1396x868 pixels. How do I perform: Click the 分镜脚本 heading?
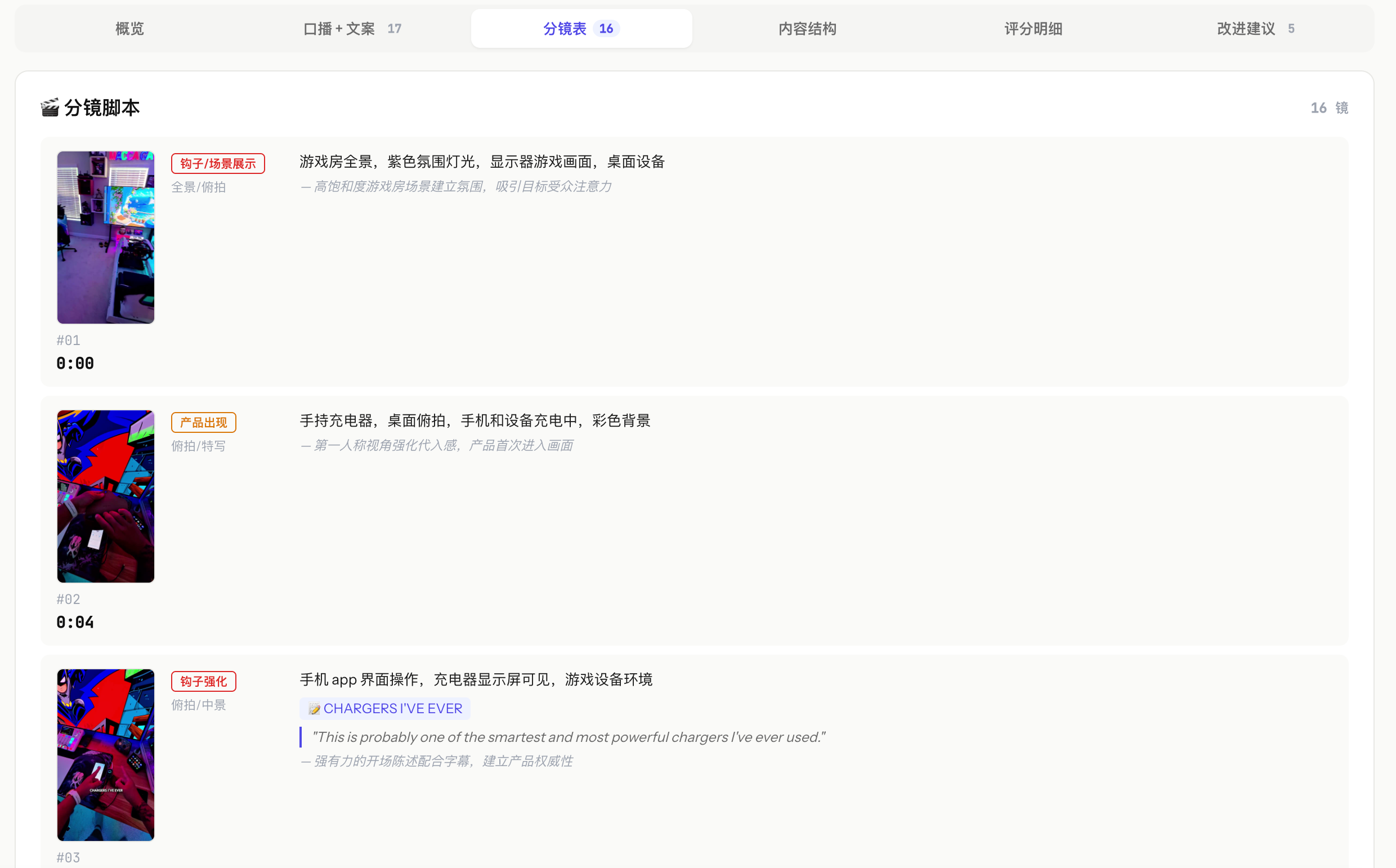click(101, 108)
